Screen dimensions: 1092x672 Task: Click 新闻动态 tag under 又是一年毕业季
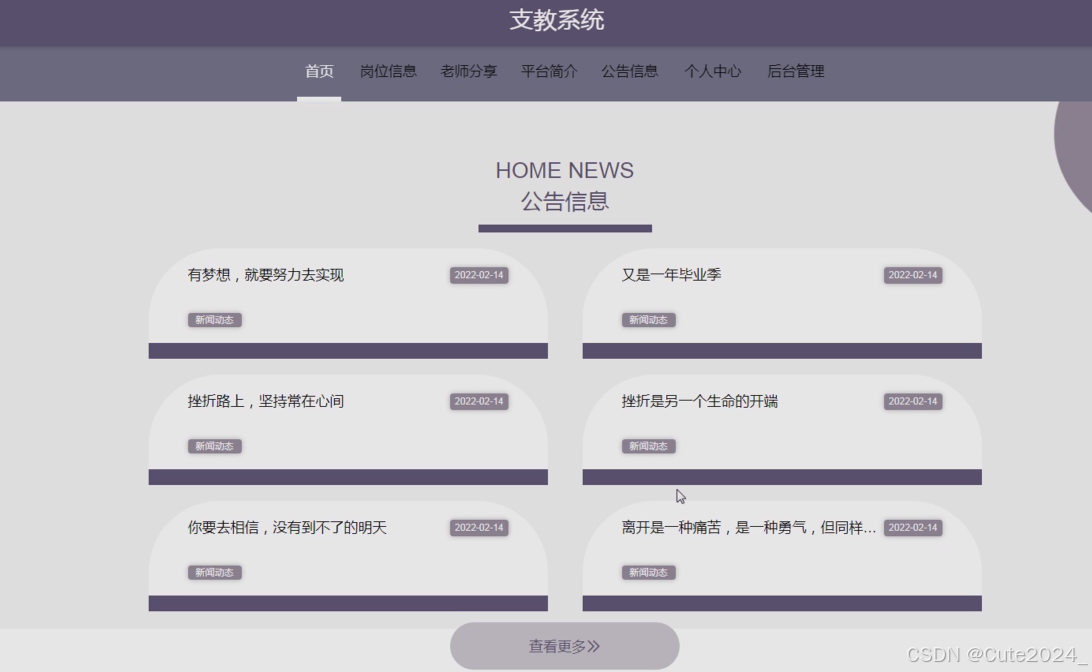tap(648, 320)
